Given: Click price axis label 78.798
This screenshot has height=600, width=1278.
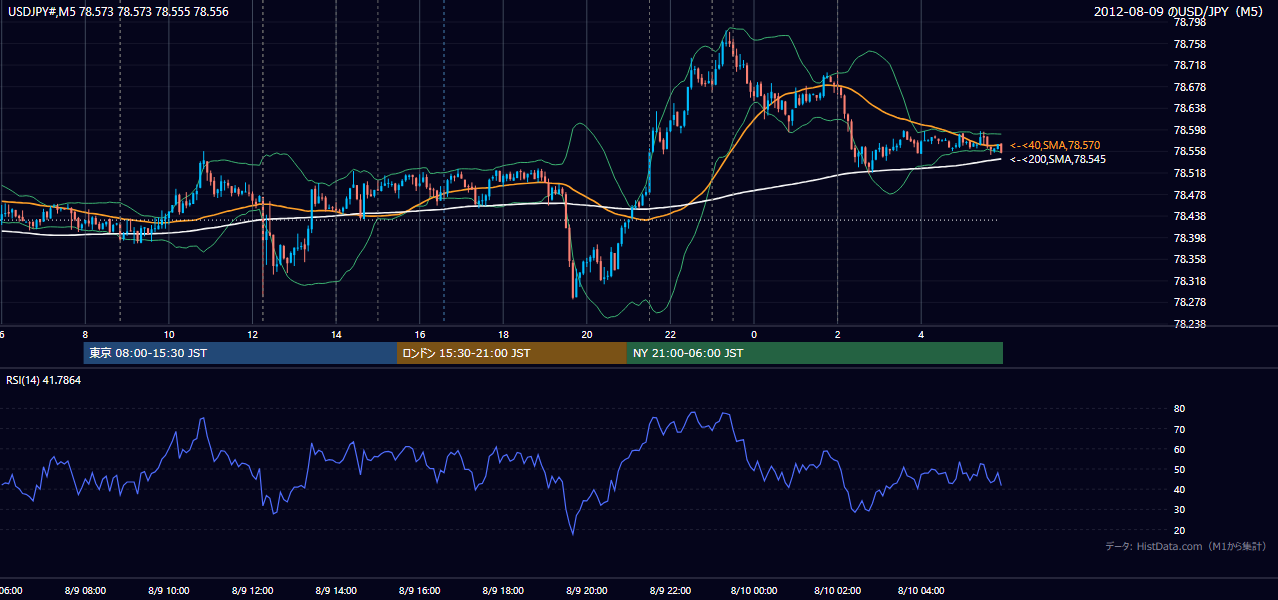Looking at the screenshot, I should click(x=1190, y=22).
